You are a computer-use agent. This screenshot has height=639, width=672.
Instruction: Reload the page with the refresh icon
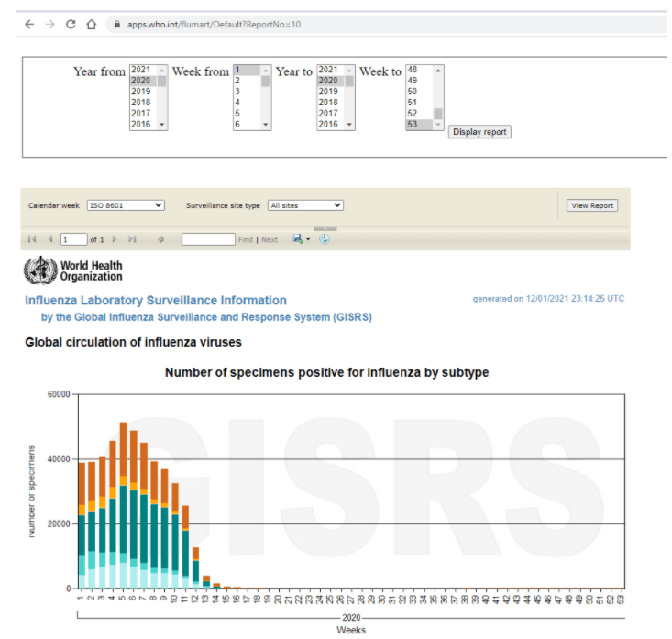pos(71,24)
